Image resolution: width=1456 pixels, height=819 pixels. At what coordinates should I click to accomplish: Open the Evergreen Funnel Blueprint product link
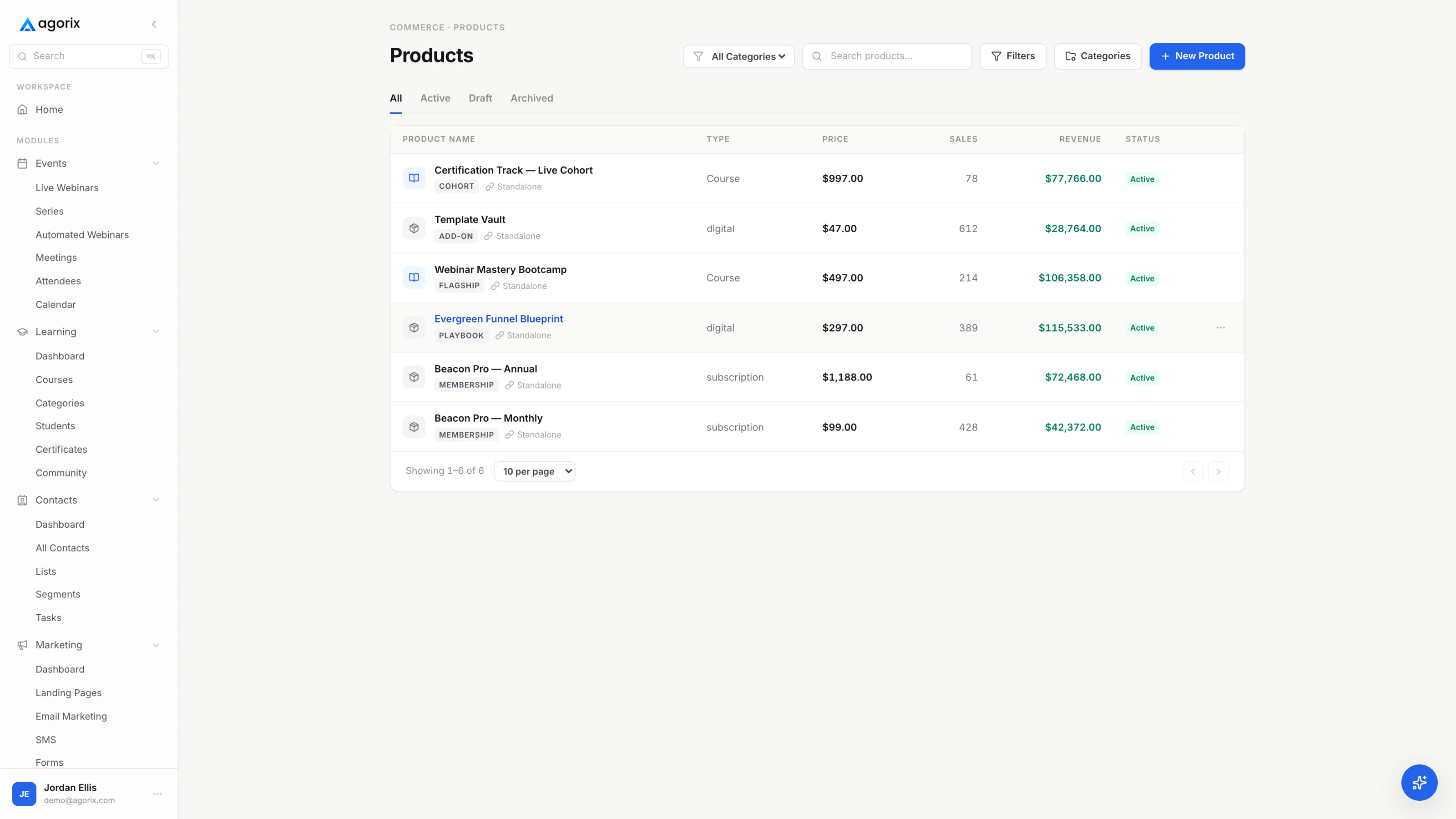click(499, 319)
